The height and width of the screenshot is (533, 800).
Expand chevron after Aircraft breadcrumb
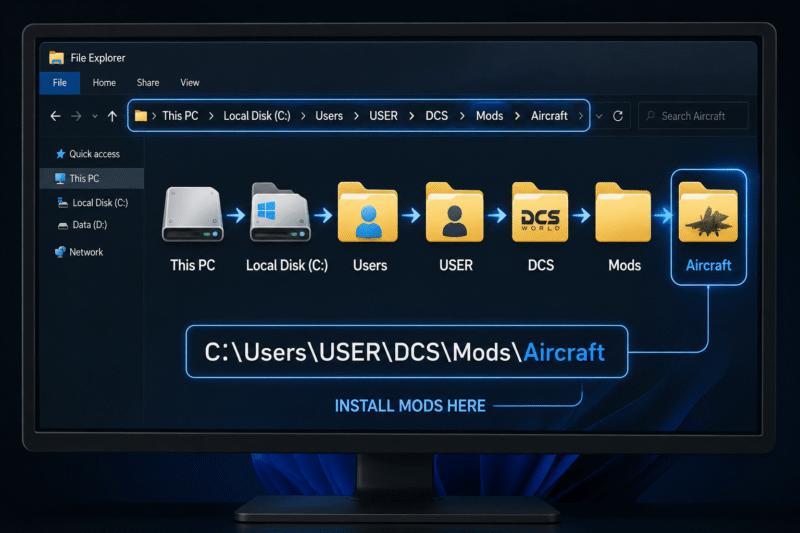[581, 116]
